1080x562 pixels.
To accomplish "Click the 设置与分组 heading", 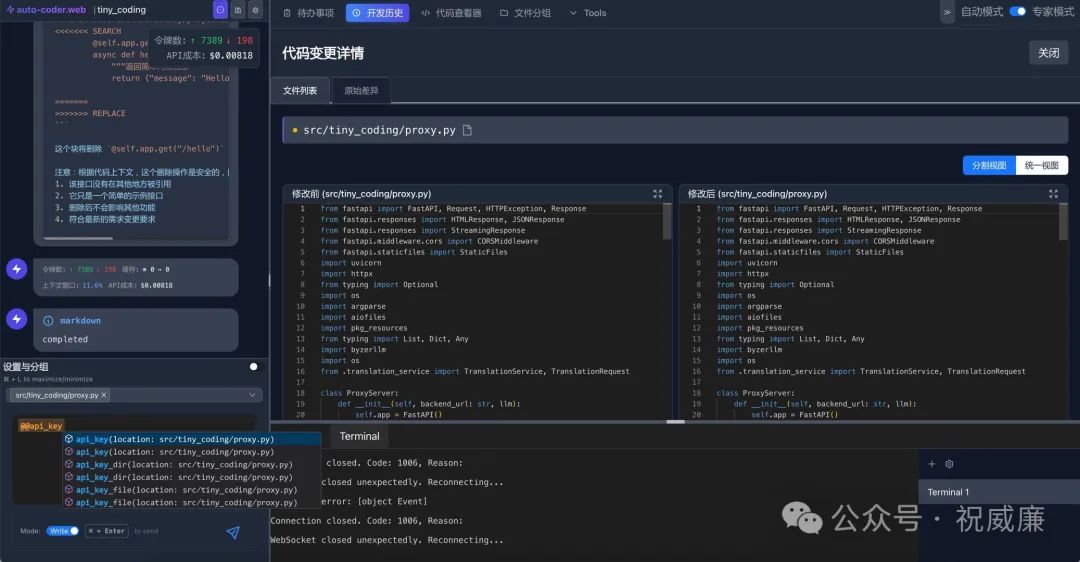I will click(25, 367).
